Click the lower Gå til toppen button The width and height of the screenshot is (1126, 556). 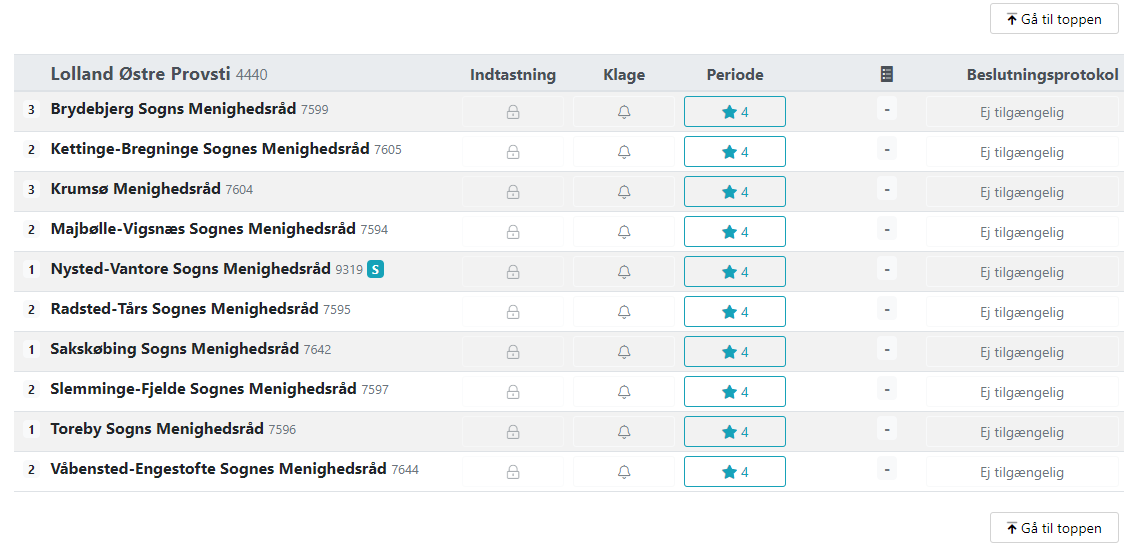(x=1054, y=528)
